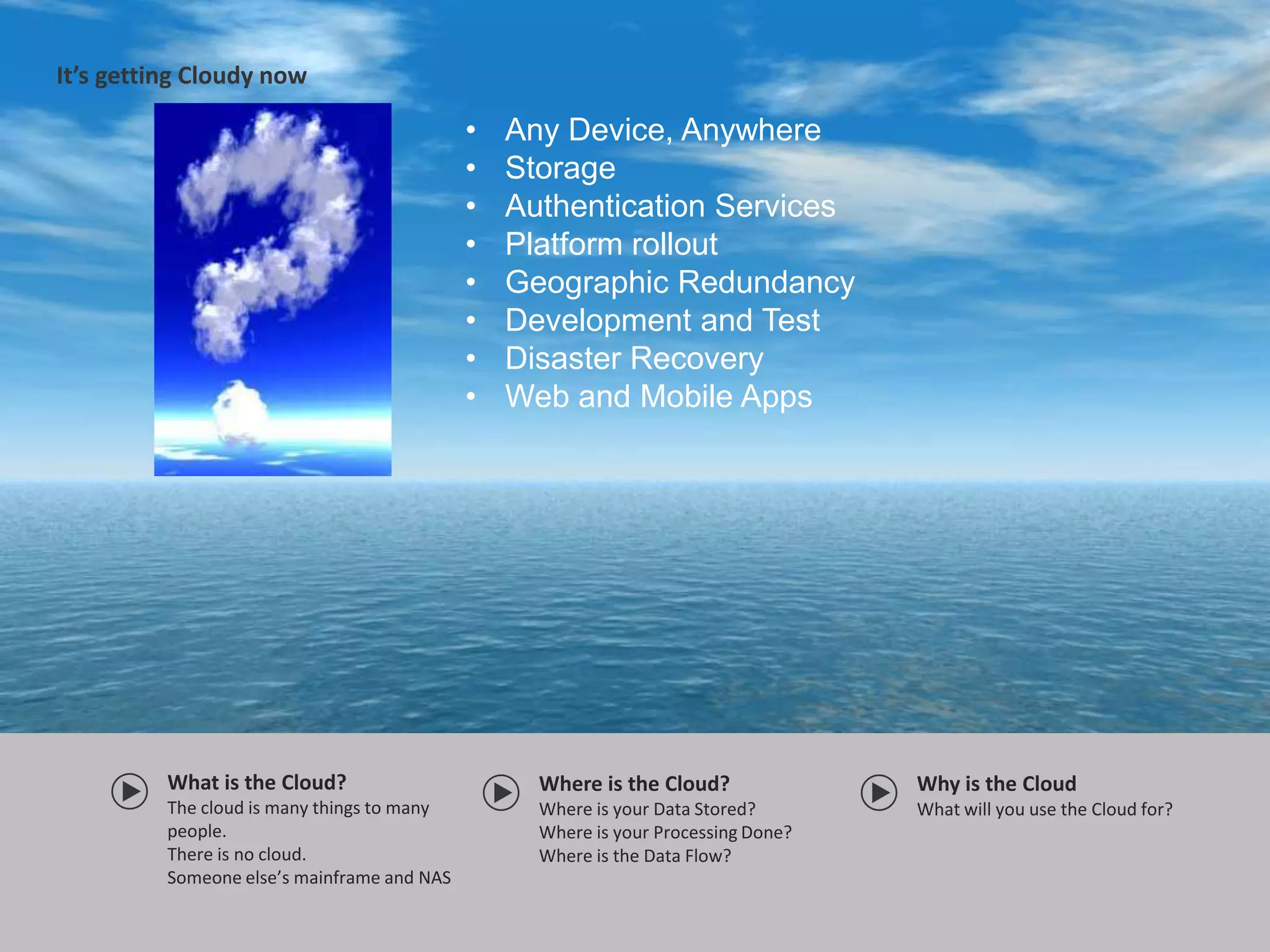This screenshot has height=952, width=1270.
Task: Click the play icon beside "Where is the Cloud?"
Action: (501, 792)
